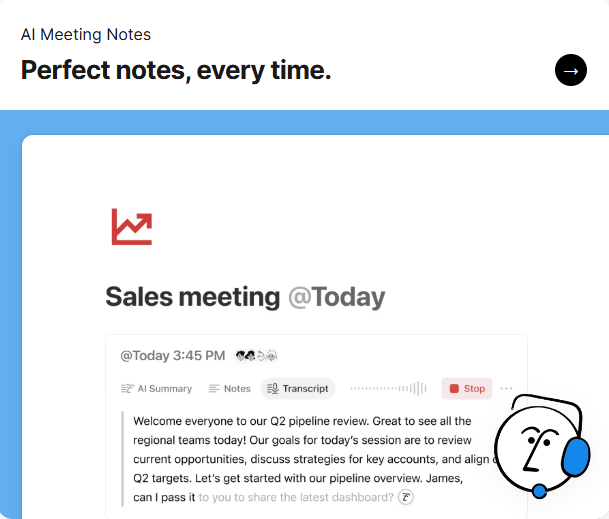Open the participant avatars group
Screen dimensions: 609x519
point(256,355)
